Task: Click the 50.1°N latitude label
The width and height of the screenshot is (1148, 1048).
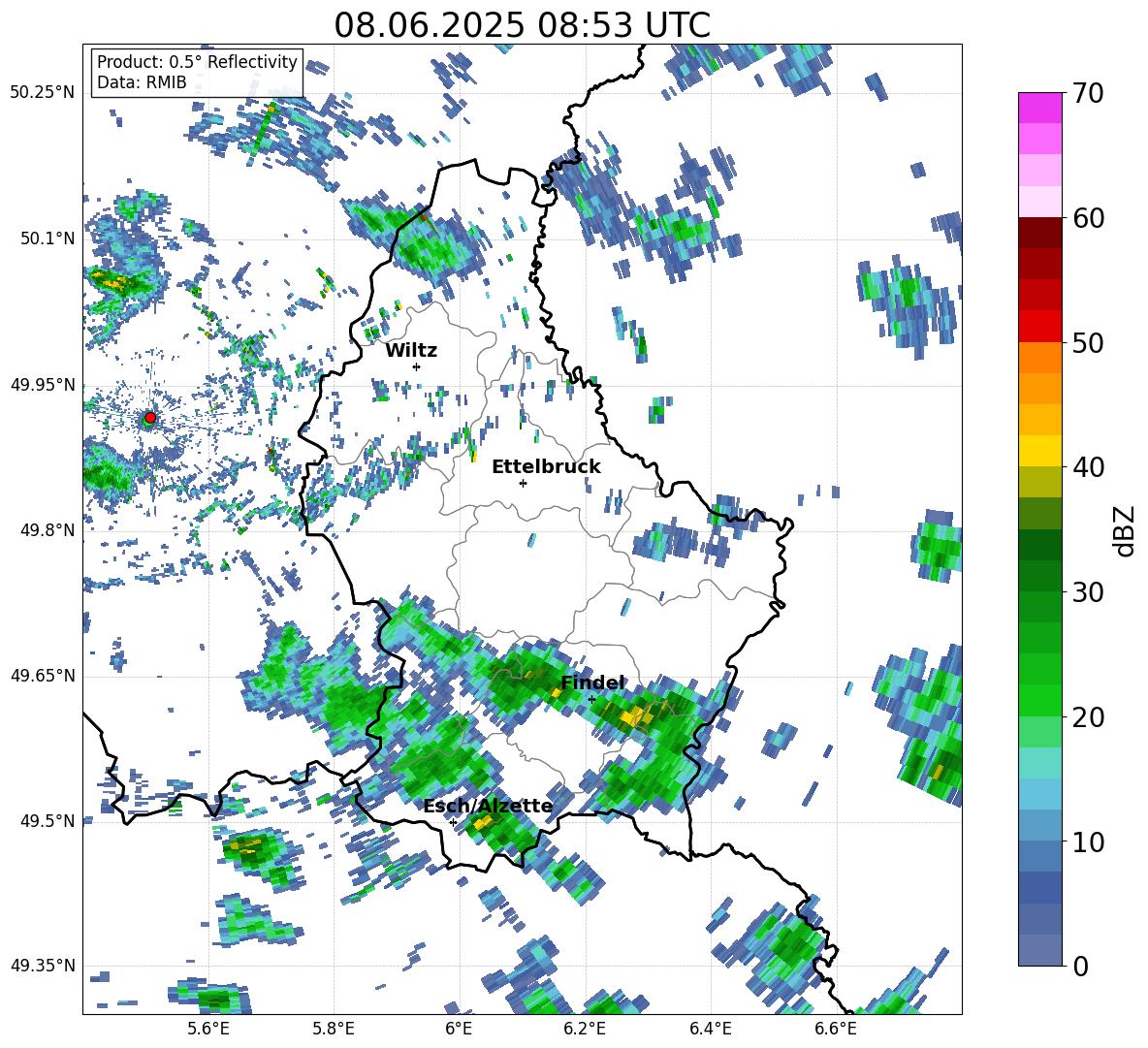Action: (48, 238)
